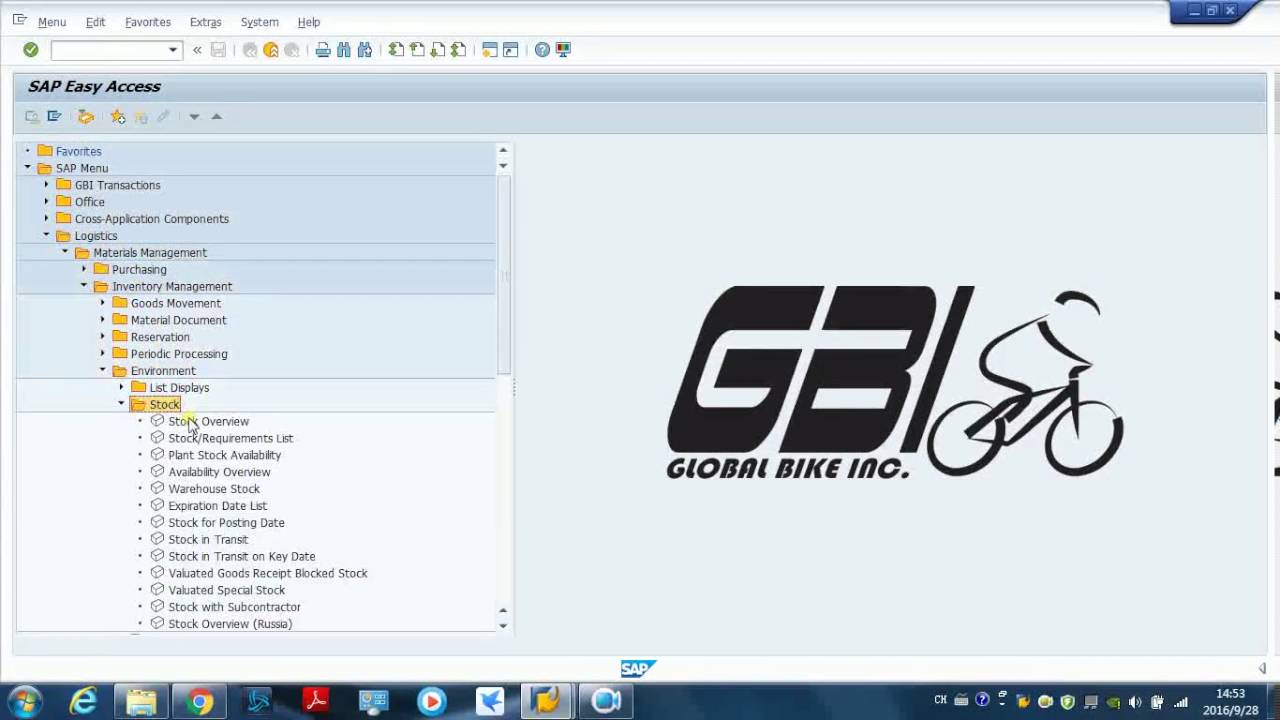Image resolution: width=1280 pixels, height=720 pixels.
Task: Click the SAP Menu icon
Action: [x=54, y=117]
